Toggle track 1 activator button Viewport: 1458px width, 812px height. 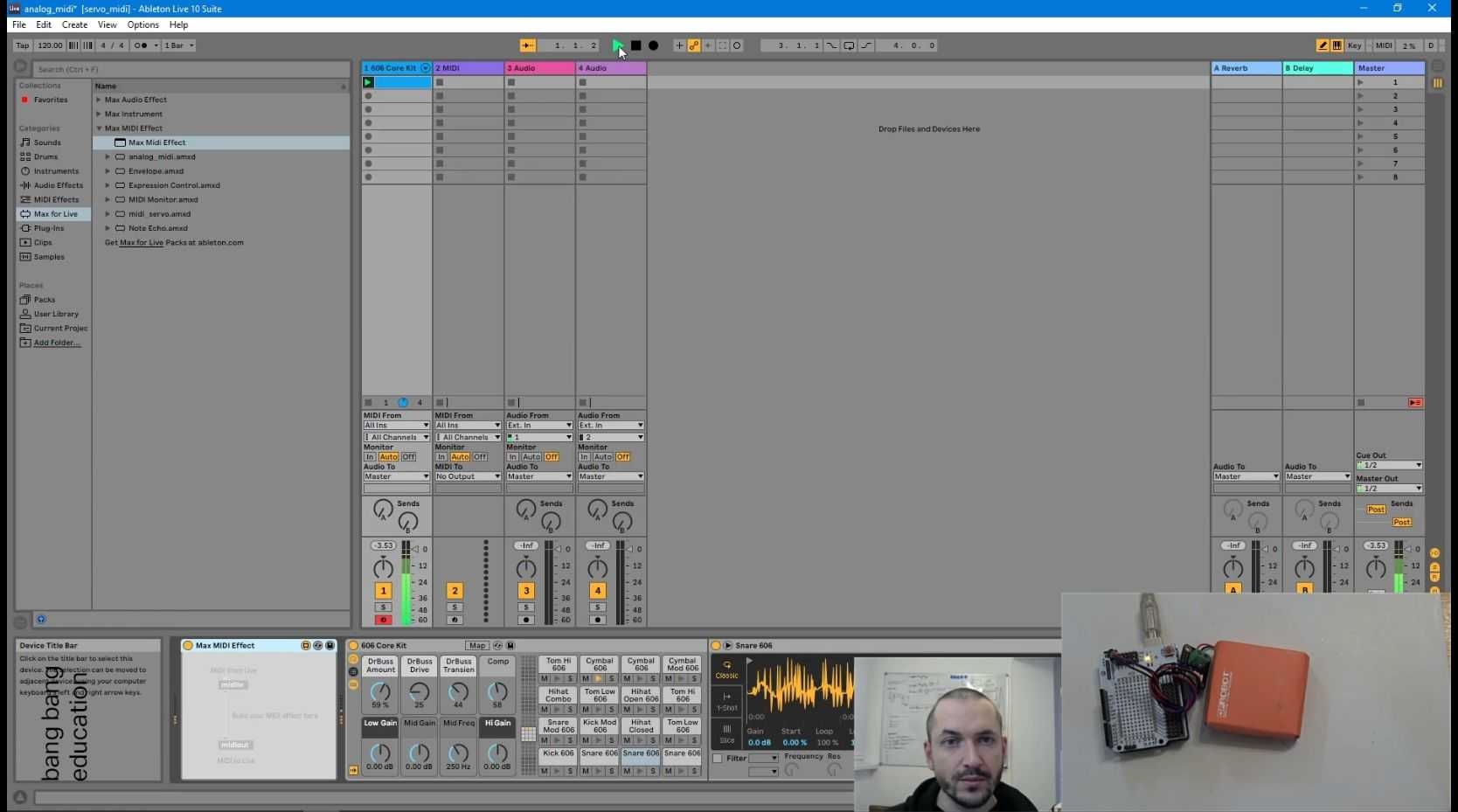tap(383, 591)
